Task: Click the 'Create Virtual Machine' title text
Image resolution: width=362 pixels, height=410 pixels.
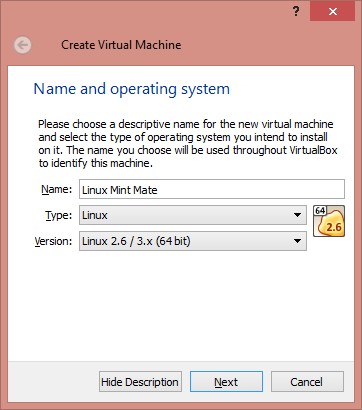Action: click(x=121, y=45)
